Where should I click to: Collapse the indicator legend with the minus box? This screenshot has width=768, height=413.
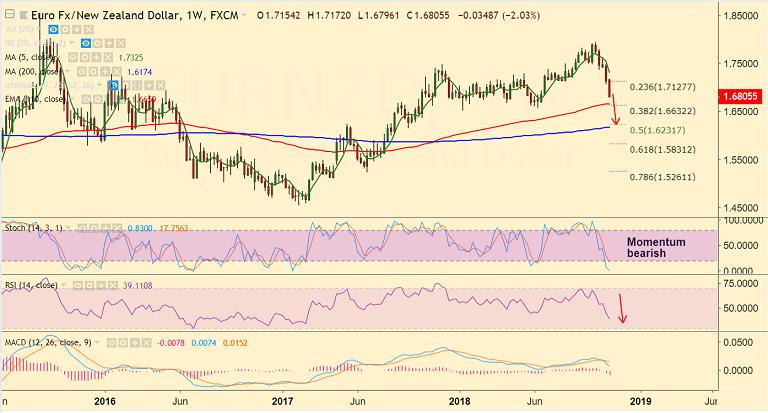(x=10, y=14)
